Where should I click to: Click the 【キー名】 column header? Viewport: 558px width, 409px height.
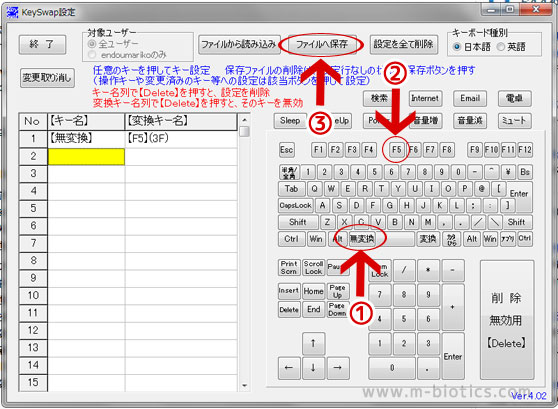tap(86, 121)
